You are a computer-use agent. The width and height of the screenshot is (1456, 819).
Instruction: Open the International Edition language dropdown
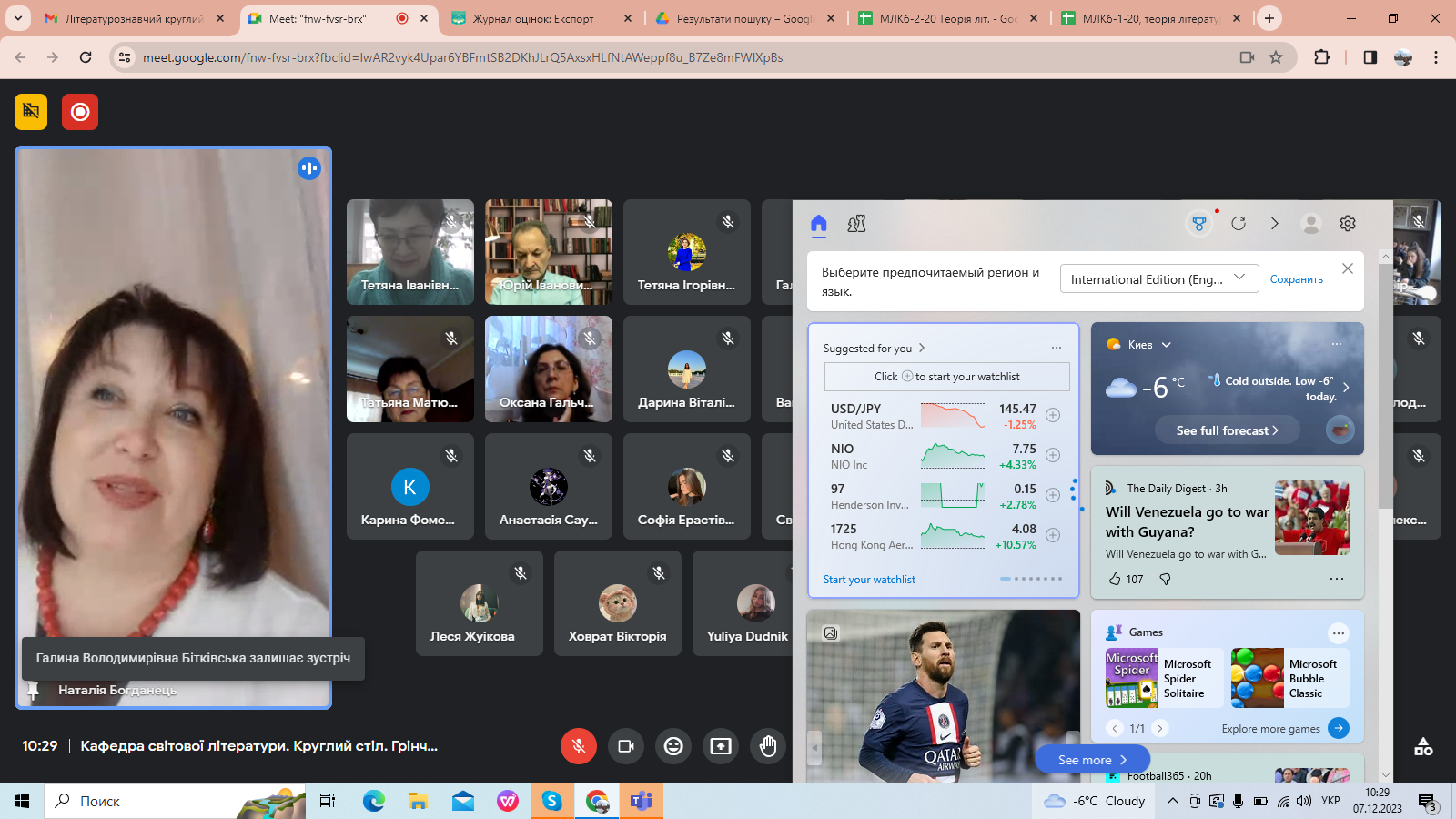[x=1158, y=279]
